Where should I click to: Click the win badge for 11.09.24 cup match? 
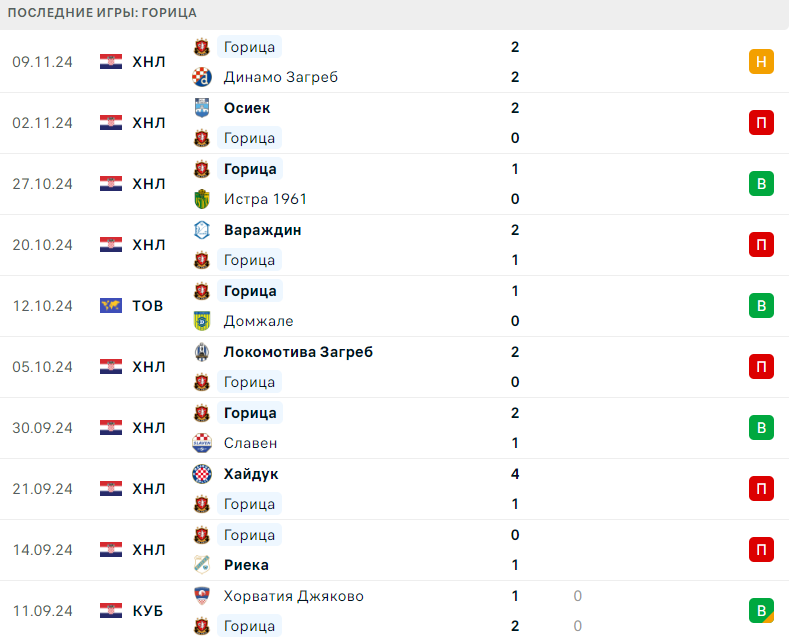[x=761, y=611]
